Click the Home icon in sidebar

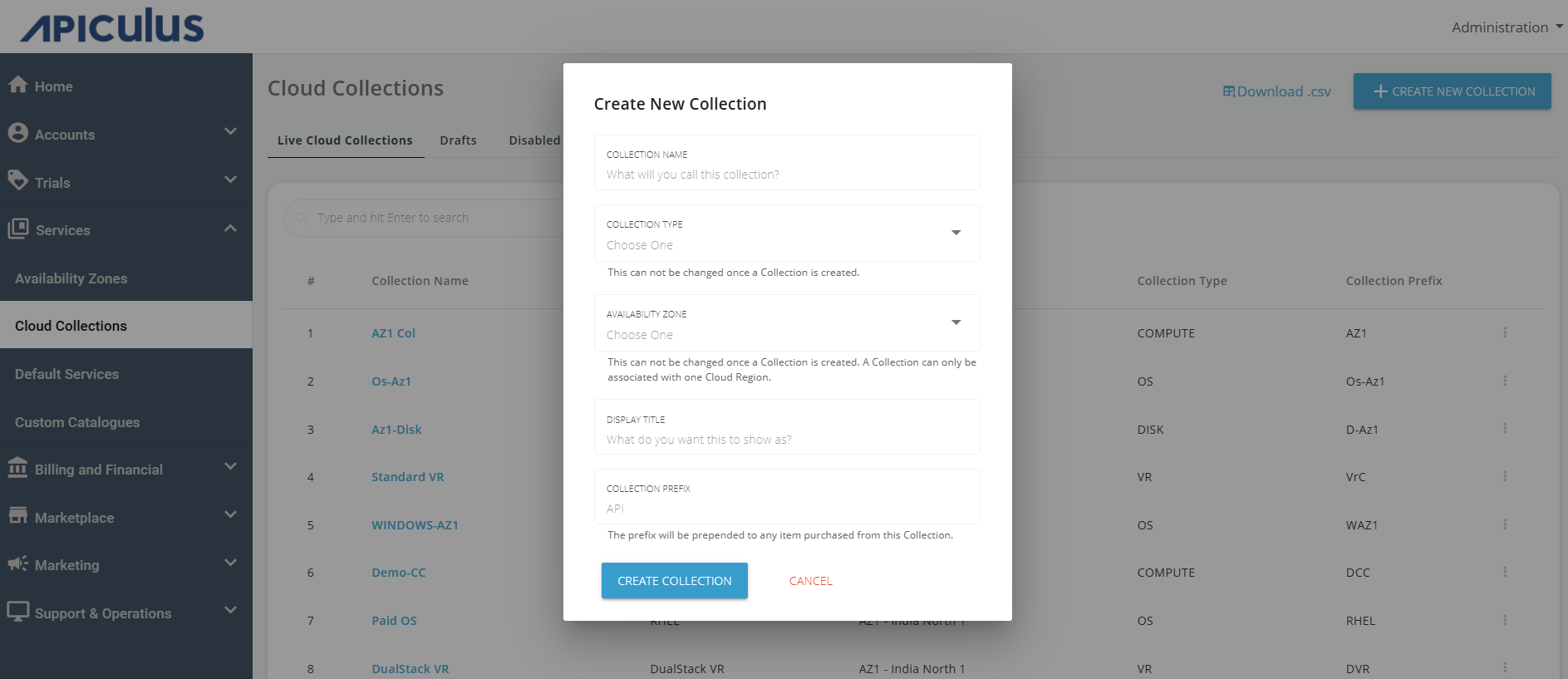pyautogui.click(x=17, y=85)
